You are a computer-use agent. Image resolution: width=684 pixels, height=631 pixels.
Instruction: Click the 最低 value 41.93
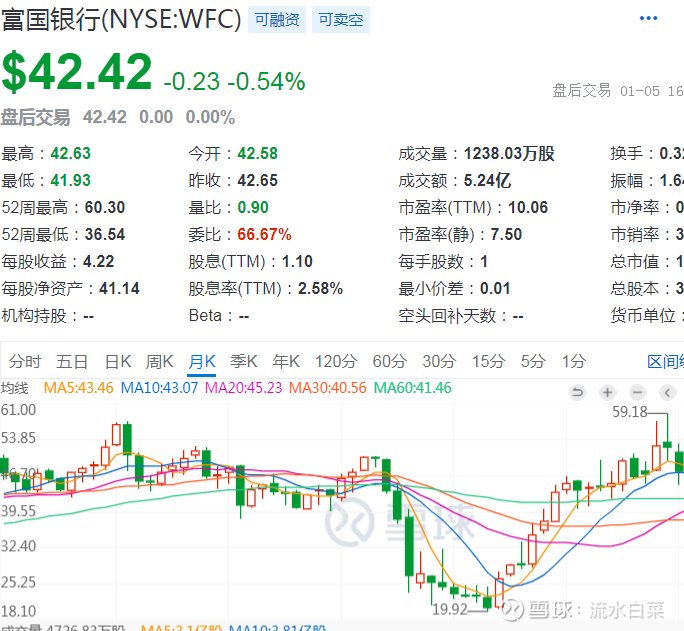[71, 181]
